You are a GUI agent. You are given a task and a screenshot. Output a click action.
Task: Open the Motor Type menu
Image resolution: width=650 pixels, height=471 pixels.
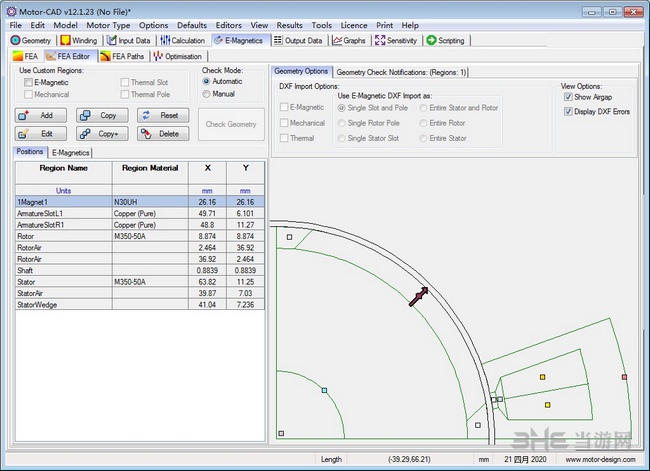click(108, 25)
